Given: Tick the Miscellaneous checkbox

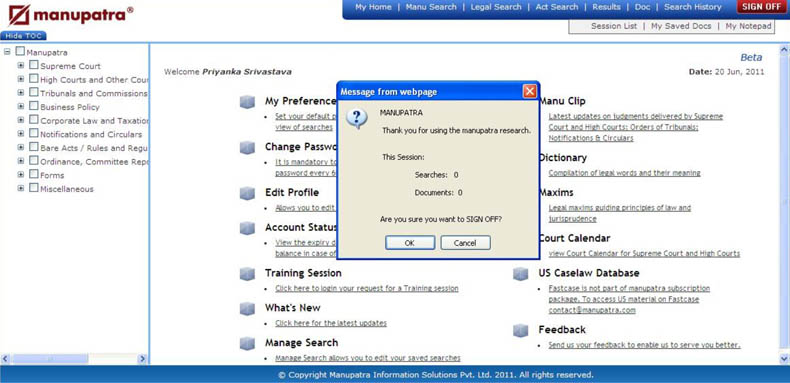Looking at the screenshot, I should tap(33, 187).
